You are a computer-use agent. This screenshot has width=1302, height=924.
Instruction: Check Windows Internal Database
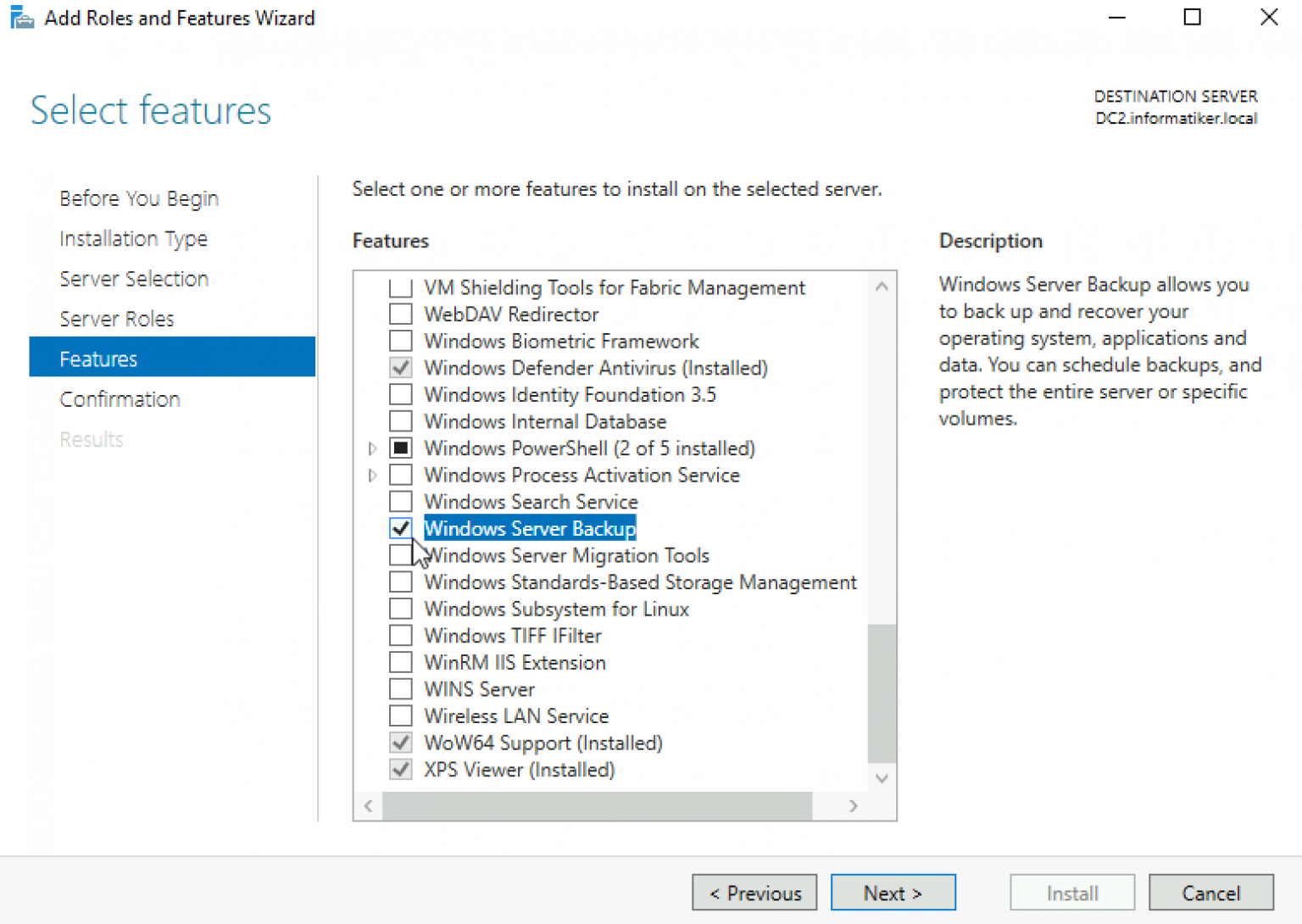click(400, 420)
